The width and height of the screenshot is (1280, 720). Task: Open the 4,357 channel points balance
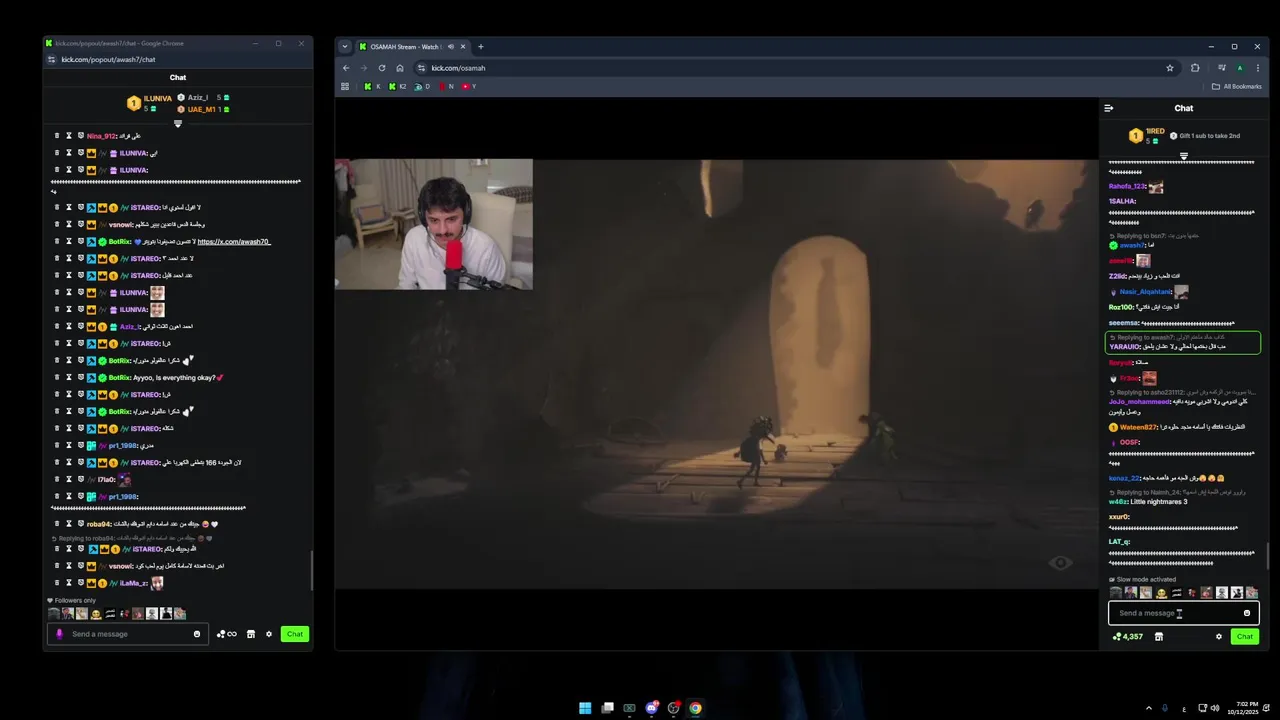tap(1128, 636)
